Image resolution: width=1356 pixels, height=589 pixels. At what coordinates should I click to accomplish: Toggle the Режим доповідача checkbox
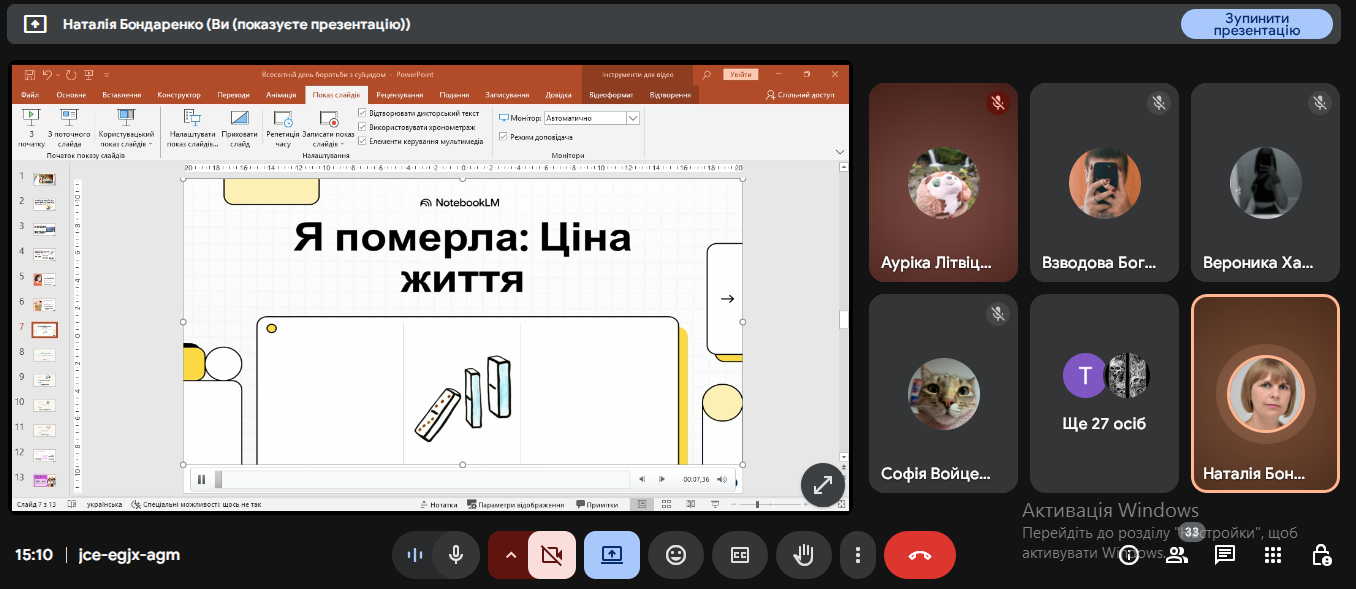click(x=503, y=136)
